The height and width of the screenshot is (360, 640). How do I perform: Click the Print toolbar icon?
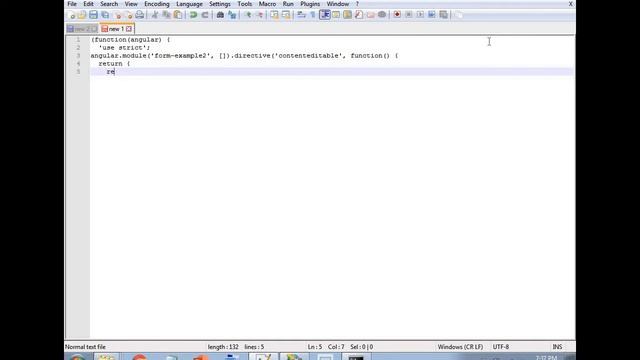point(140,15)
